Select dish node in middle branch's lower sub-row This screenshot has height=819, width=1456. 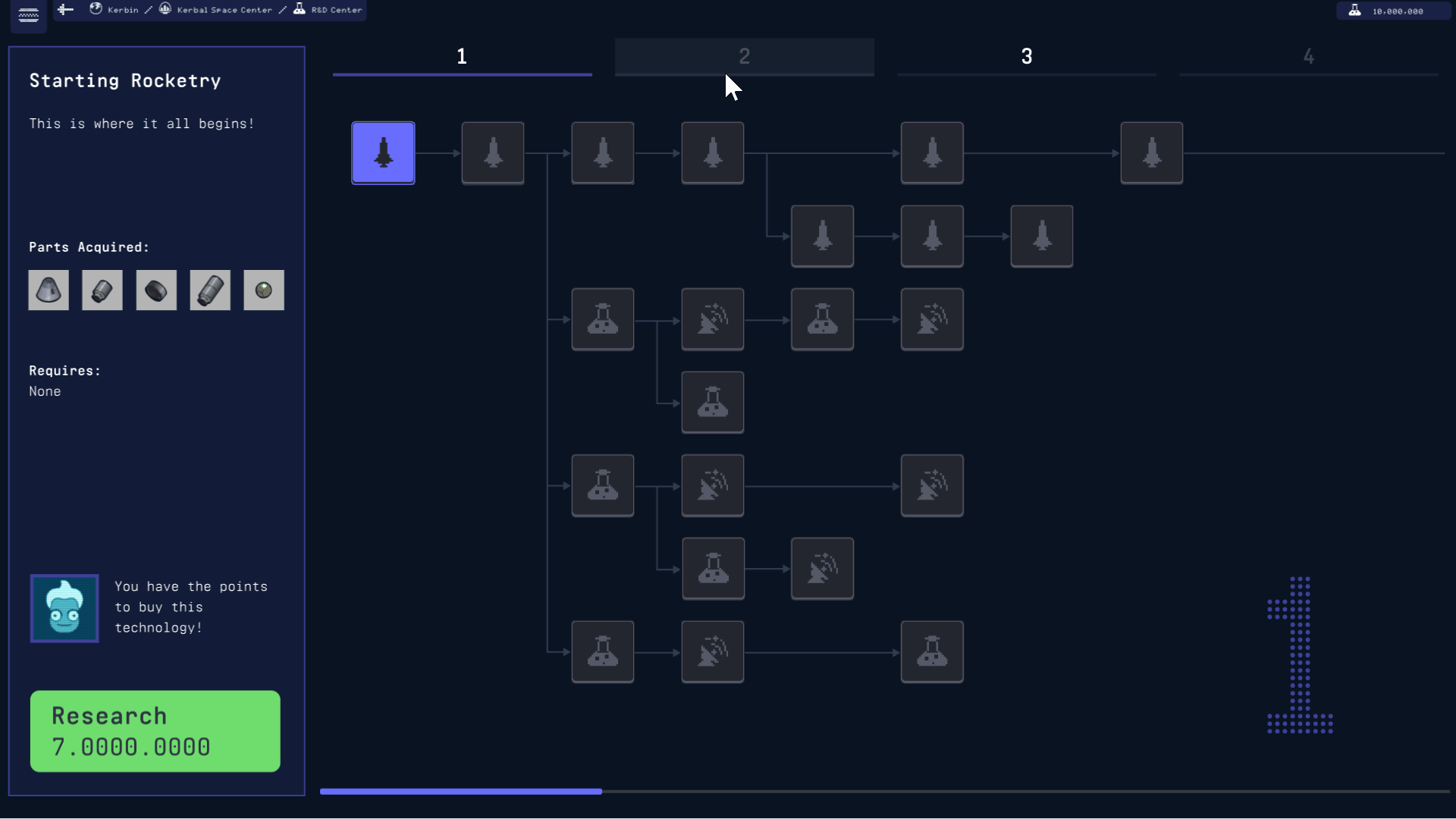822,569
